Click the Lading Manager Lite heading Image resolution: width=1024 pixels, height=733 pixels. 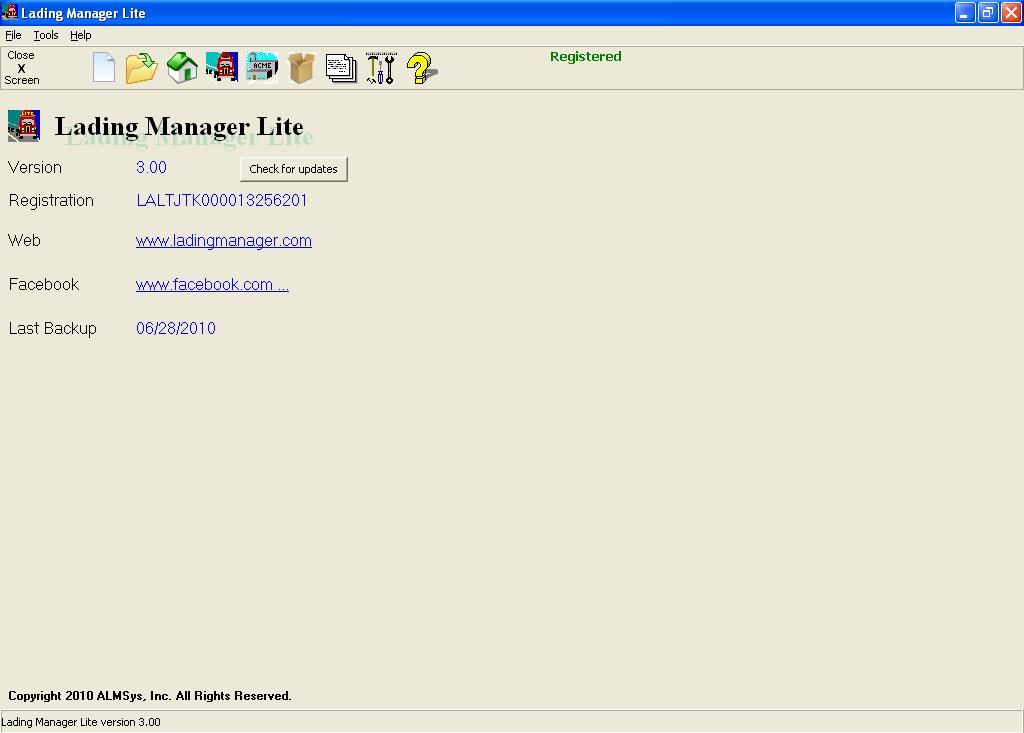click(179, 127)
